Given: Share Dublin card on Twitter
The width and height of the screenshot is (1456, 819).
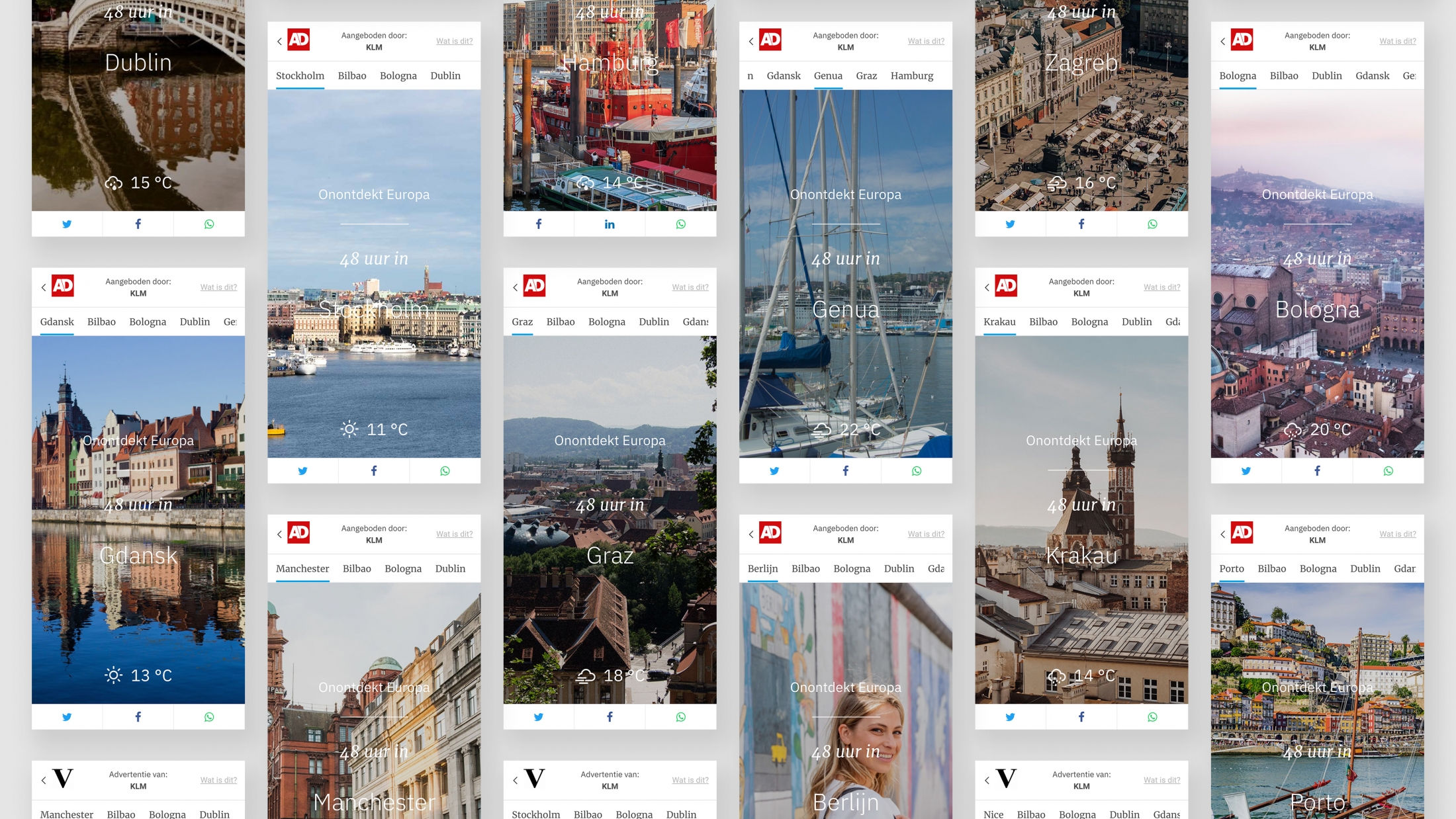Looking at the screenshot, I should click(67, 224).
